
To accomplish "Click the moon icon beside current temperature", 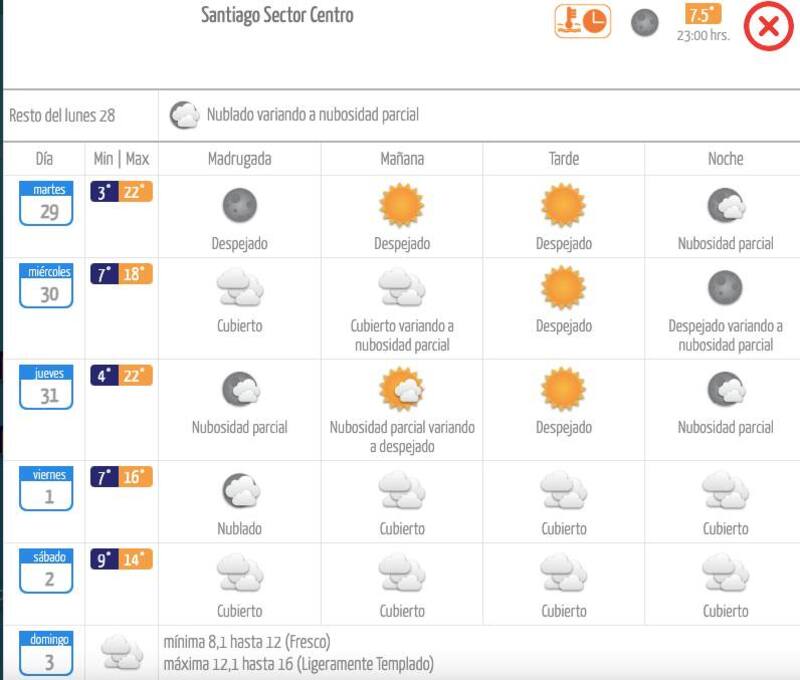I will (645, 23).
